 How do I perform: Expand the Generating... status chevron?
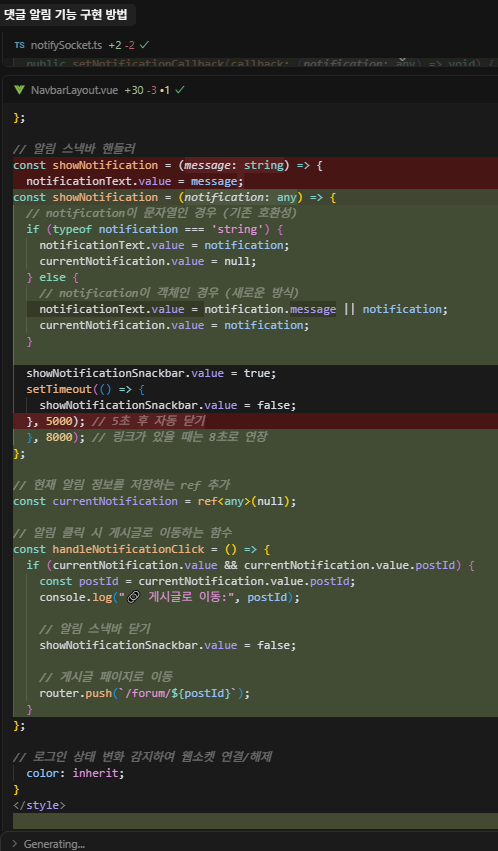(15, 844)
